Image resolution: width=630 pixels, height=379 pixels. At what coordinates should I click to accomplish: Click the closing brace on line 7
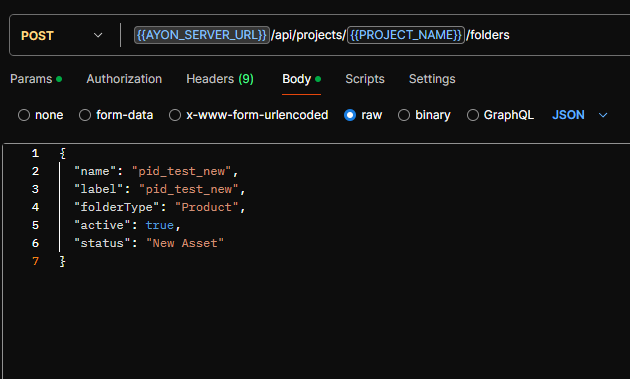[x=62, y=261]
